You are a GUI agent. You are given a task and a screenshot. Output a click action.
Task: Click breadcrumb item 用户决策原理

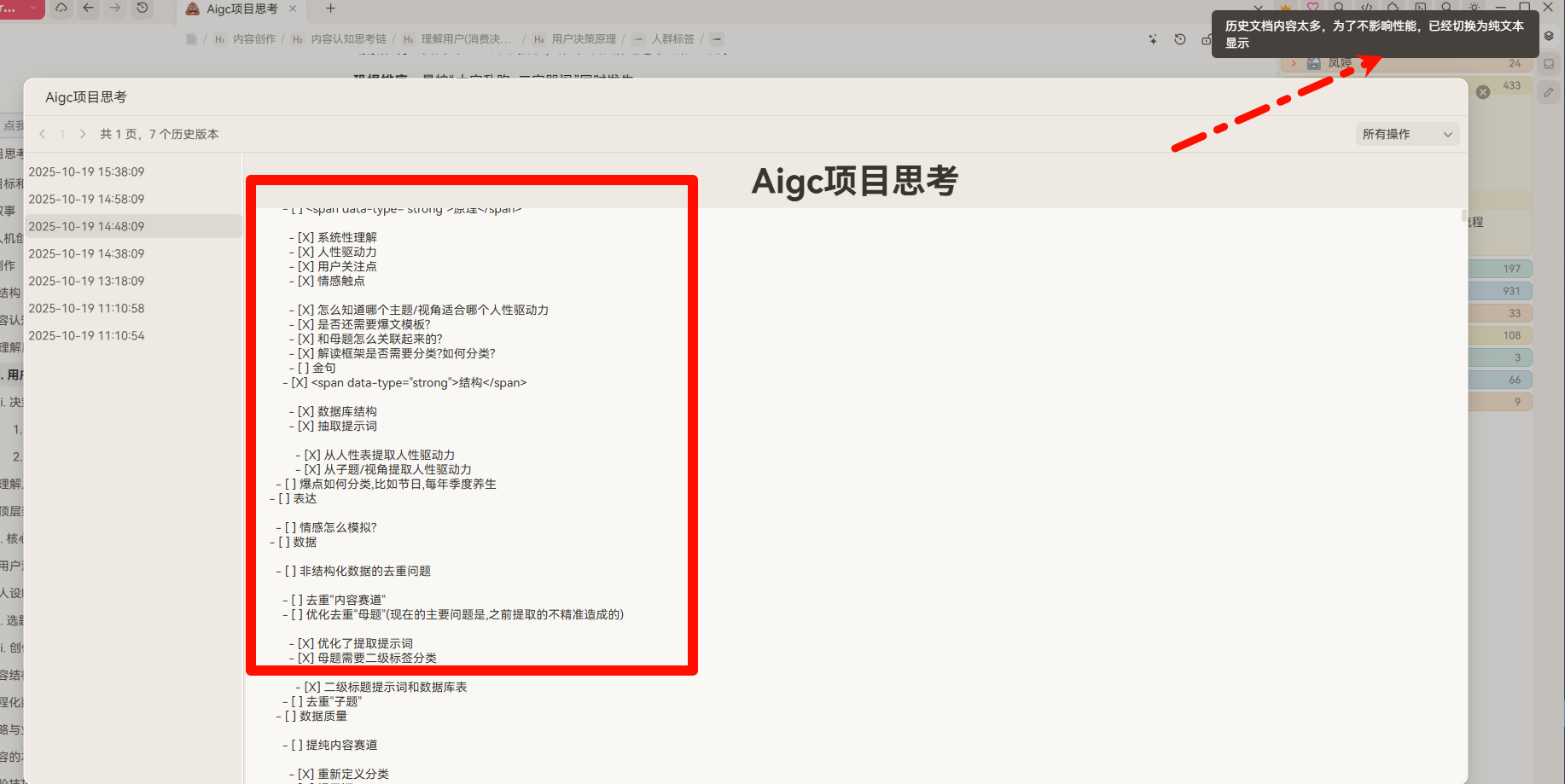click(x=584, y=39)
